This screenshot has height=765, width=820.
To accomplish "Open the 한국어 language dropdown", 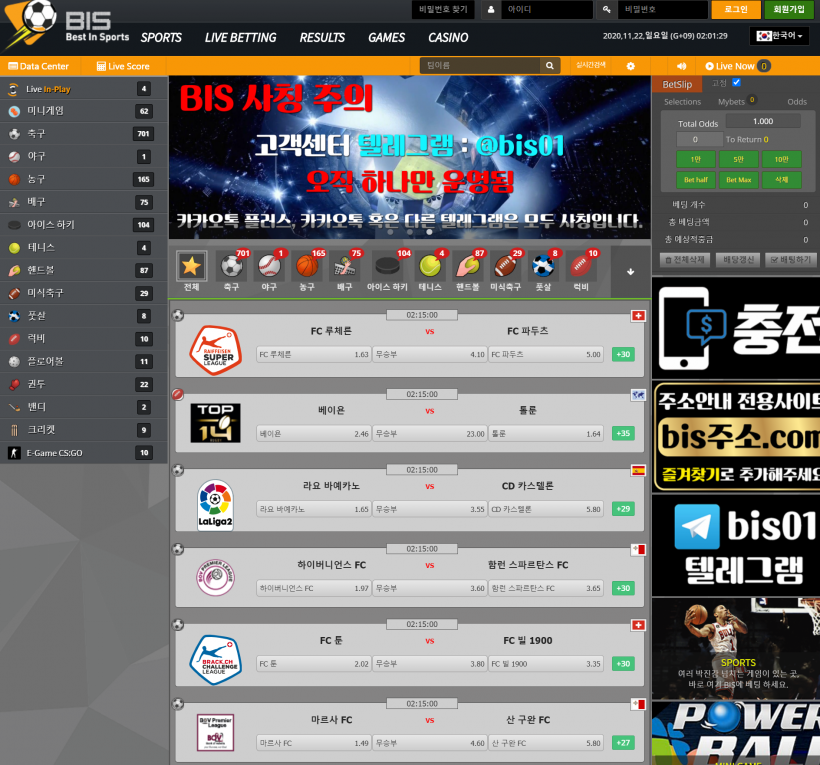I will [779, 36].
